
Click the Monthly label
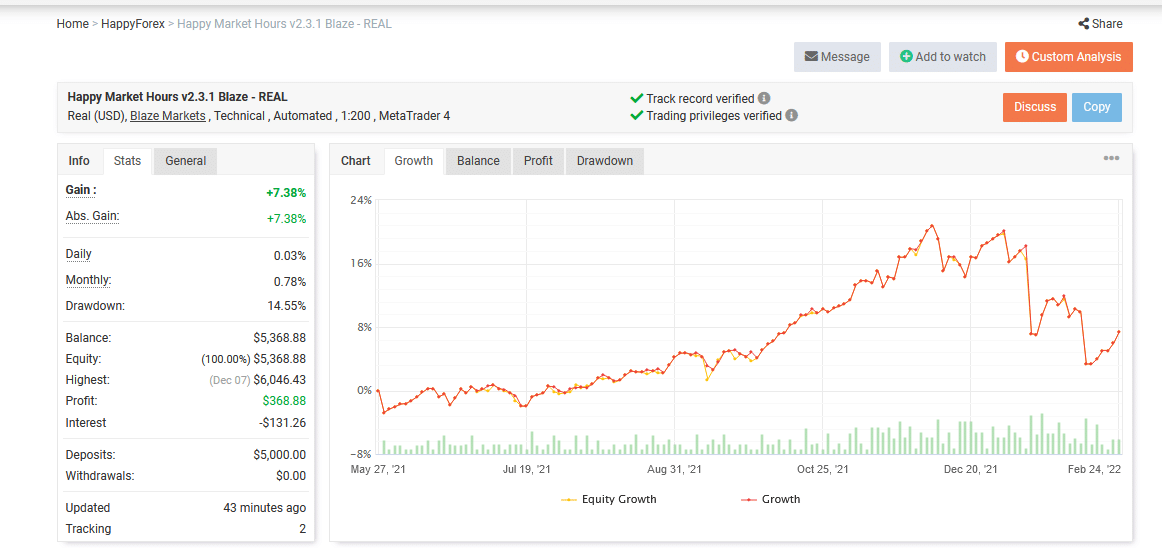click(88, 280)
